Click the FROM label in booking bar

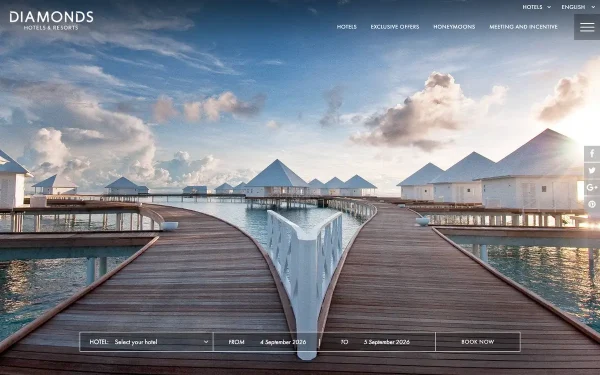236,342
